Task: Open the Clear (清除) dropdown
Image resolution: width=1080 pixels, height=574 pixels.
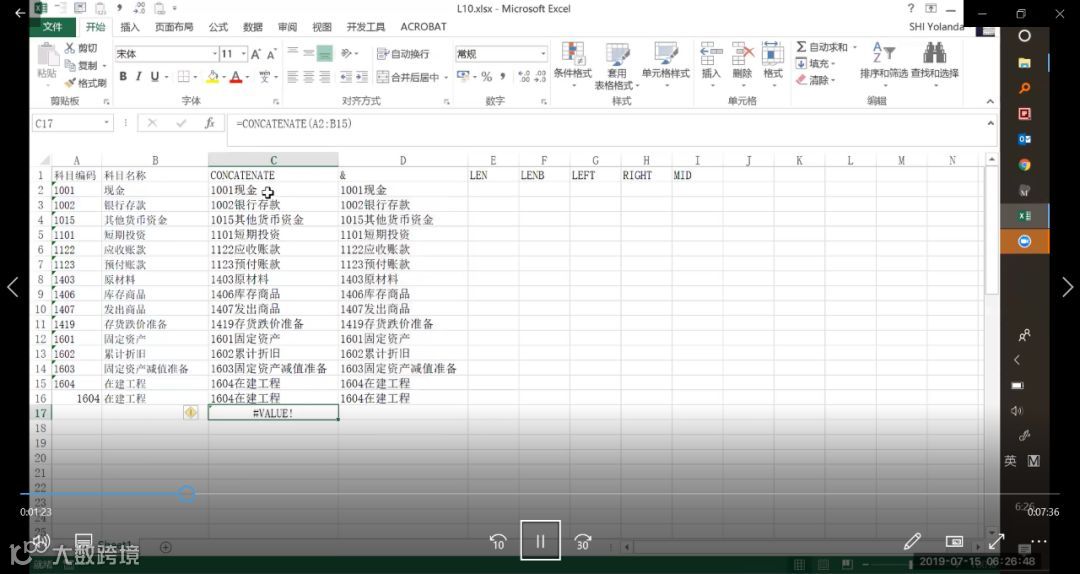Action: click(816, 80)
